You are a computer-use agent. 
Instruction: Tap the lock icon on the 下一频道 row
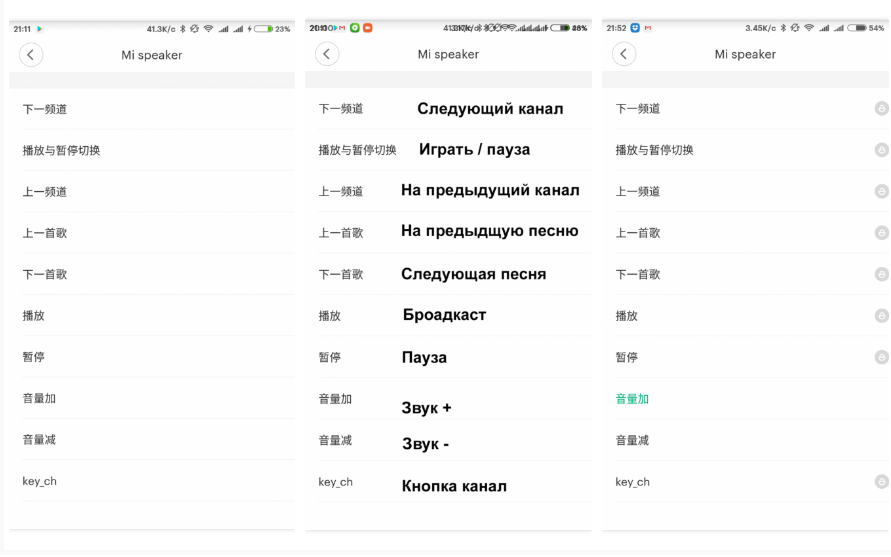pos(881,109)
